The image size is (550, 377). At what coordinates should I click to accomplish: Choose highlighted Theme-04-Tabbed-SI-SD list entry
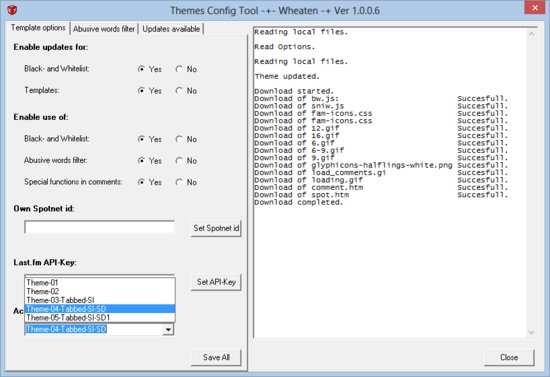(100, 309)
